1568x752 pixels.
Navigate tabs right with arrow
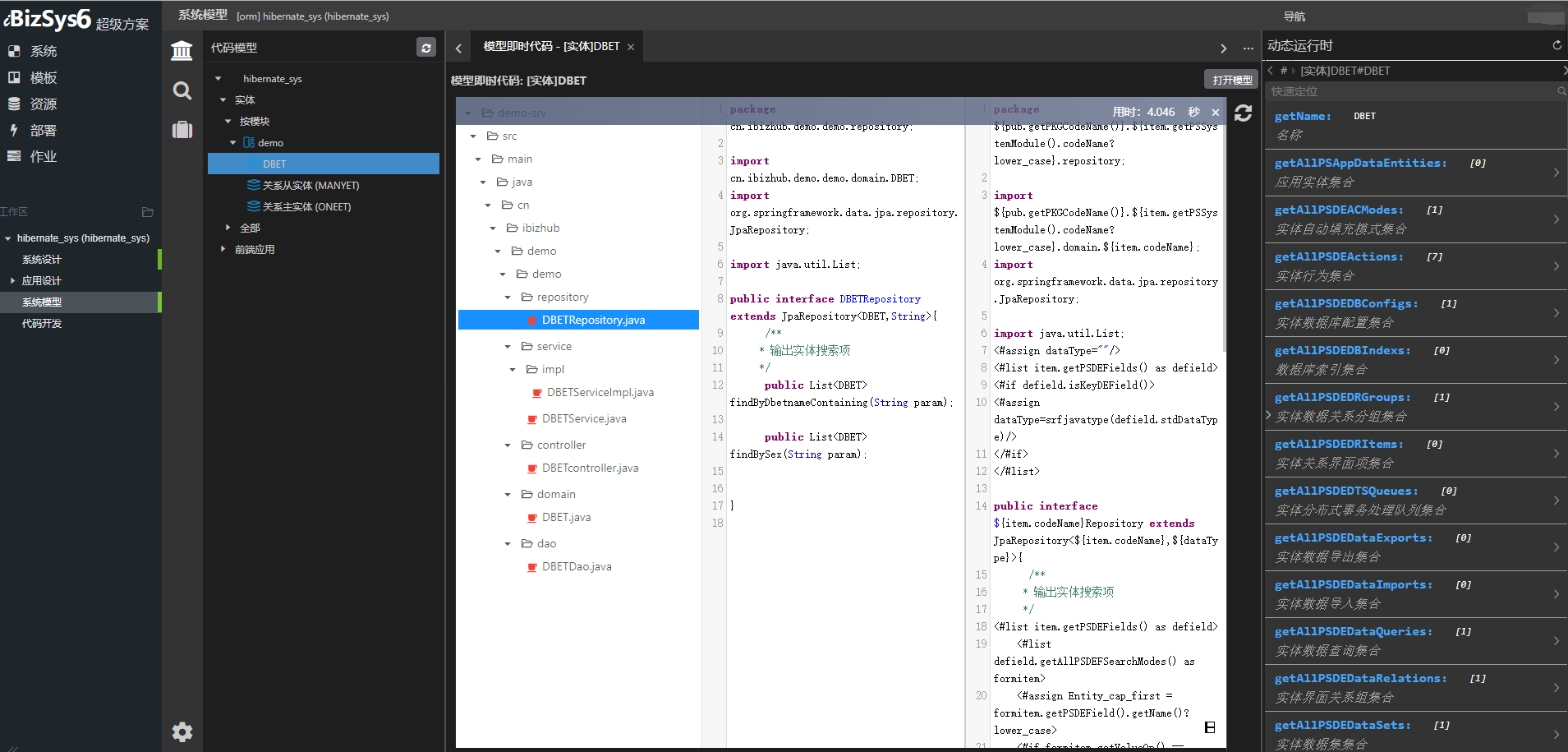click(x=1223, y=48)
